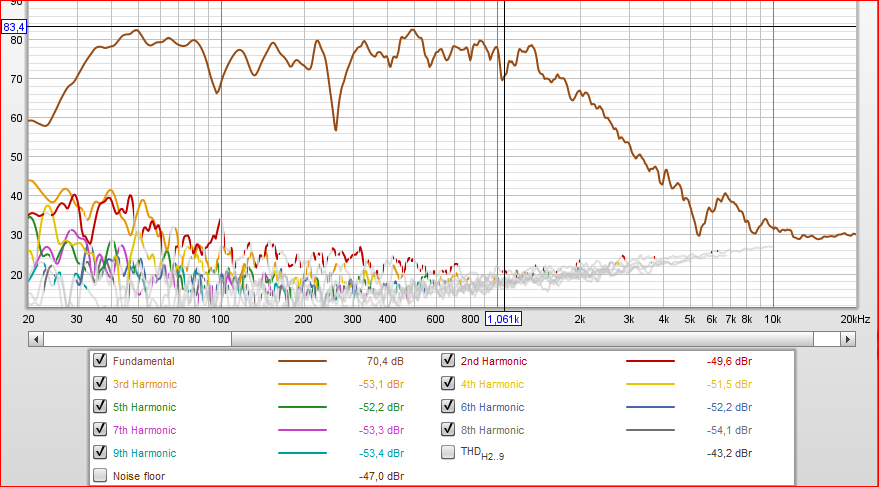879x487 pixels.
Task: Toggle the 7th Harmonic checkbox
Action: (x=100, y=430)
